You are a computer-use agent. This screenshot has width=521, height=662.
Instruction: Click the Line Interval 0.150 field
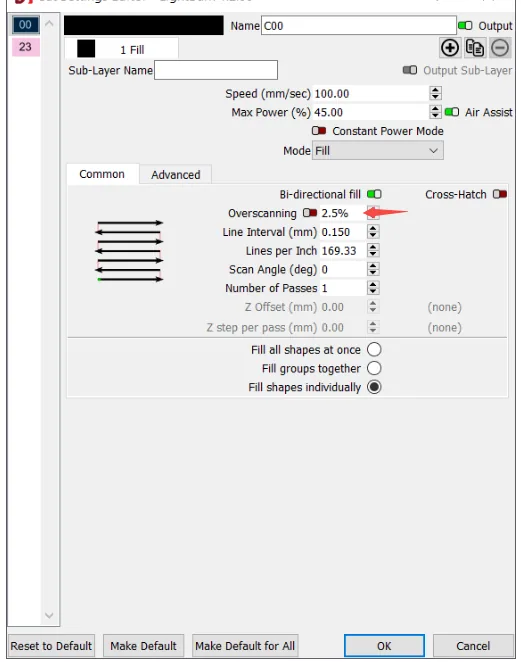[343, 232]
